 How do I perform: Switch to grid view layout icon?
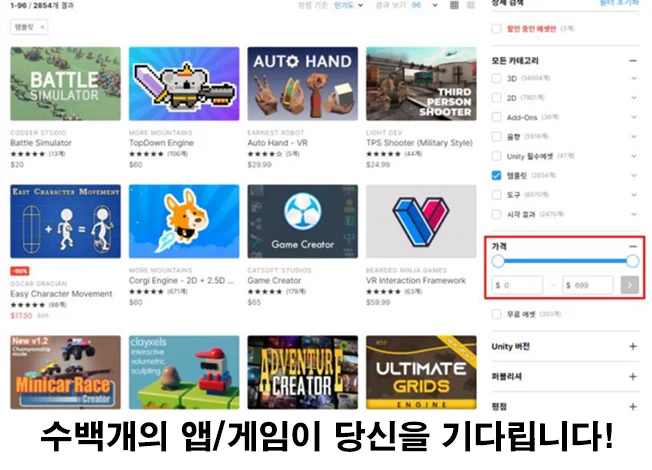pyautogui.click(x=454, y=5)
